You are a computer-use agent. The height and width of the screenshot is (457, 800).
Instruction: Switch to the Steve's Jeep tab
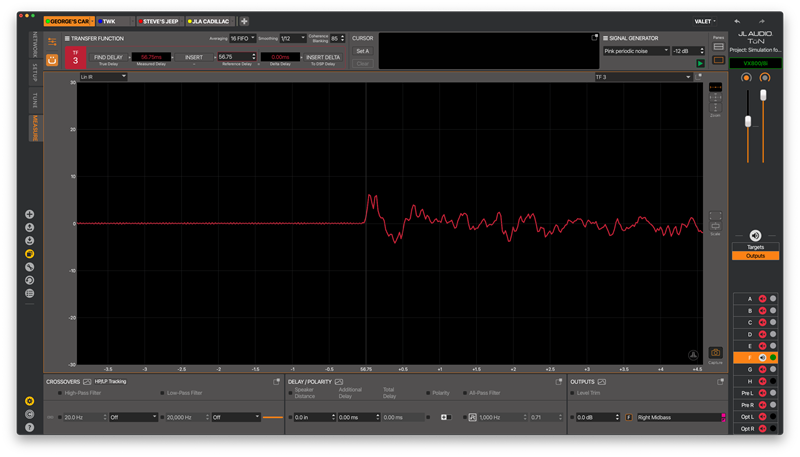coord(160,21)
